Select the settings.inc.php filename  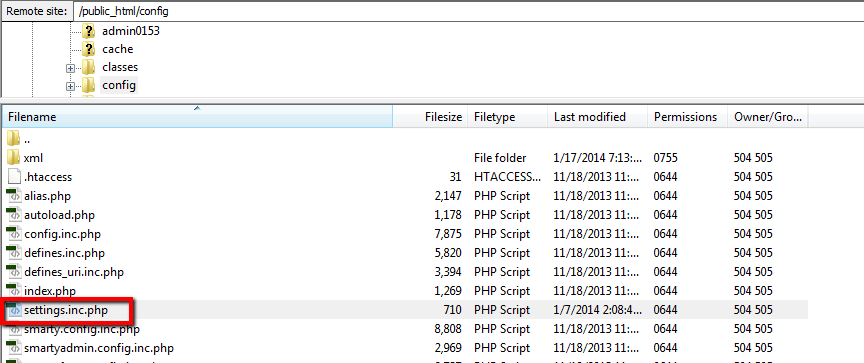click(66, 310)
